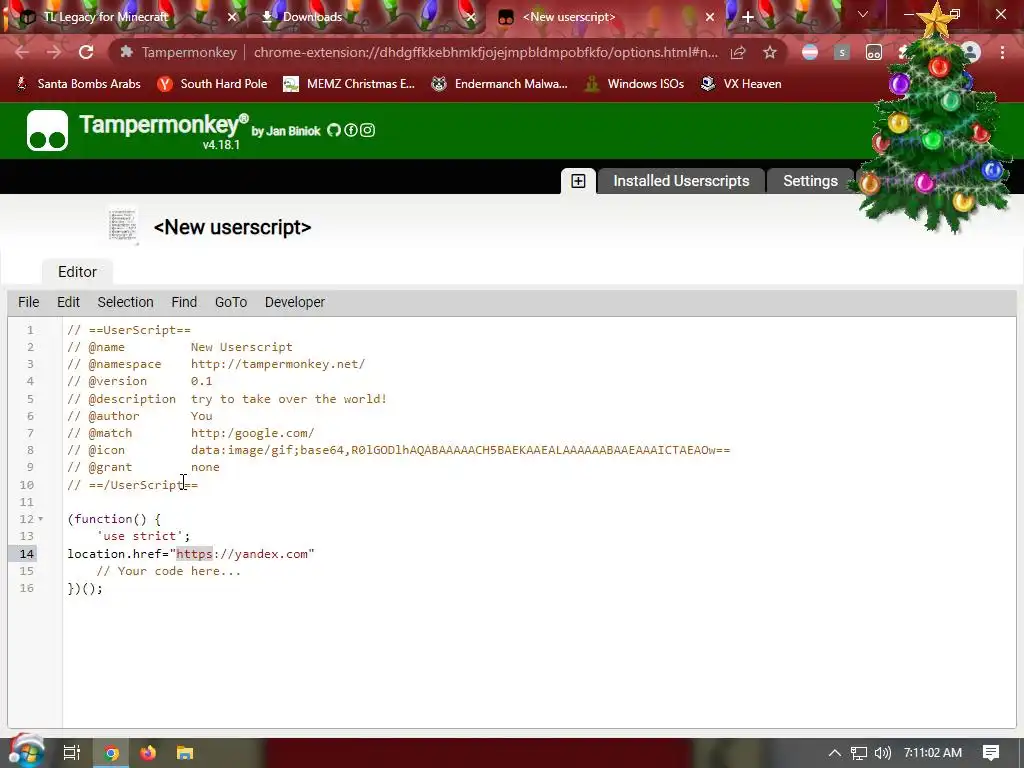The image size is (1024, 768).
Task: Open the VX Heaven bookmark
Action: pos(741,84)
